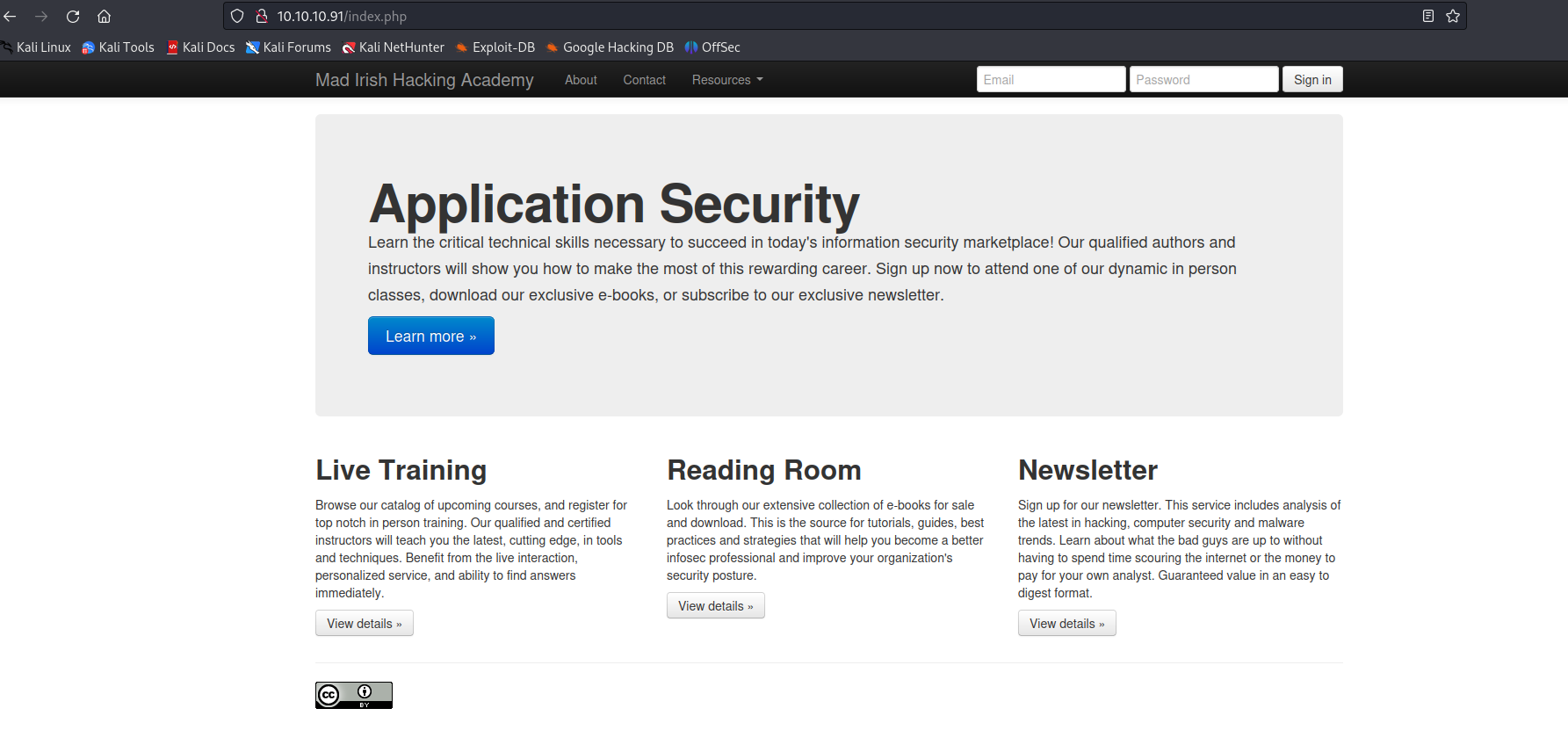
Task: Click the Newsletter heading
Action: click(1088, 470)
